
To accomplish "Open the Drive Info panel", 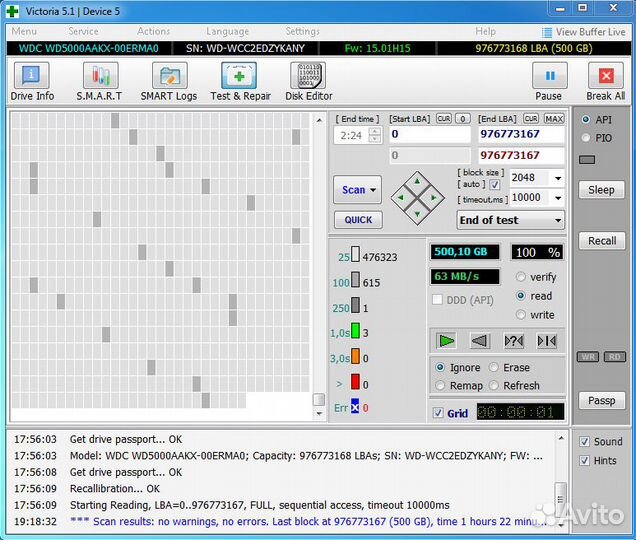I will (32, 82).
